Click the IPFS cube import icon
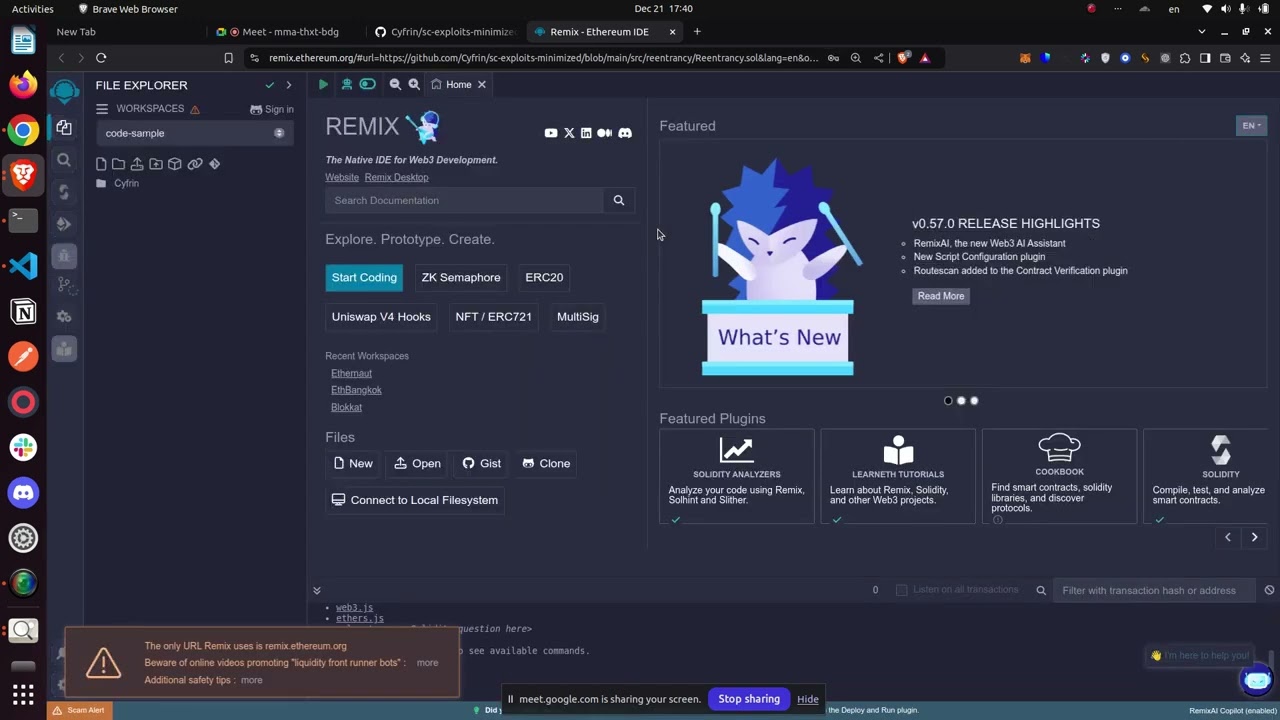This screenshot has height=720, width=1280. click(x=175, y=164)
